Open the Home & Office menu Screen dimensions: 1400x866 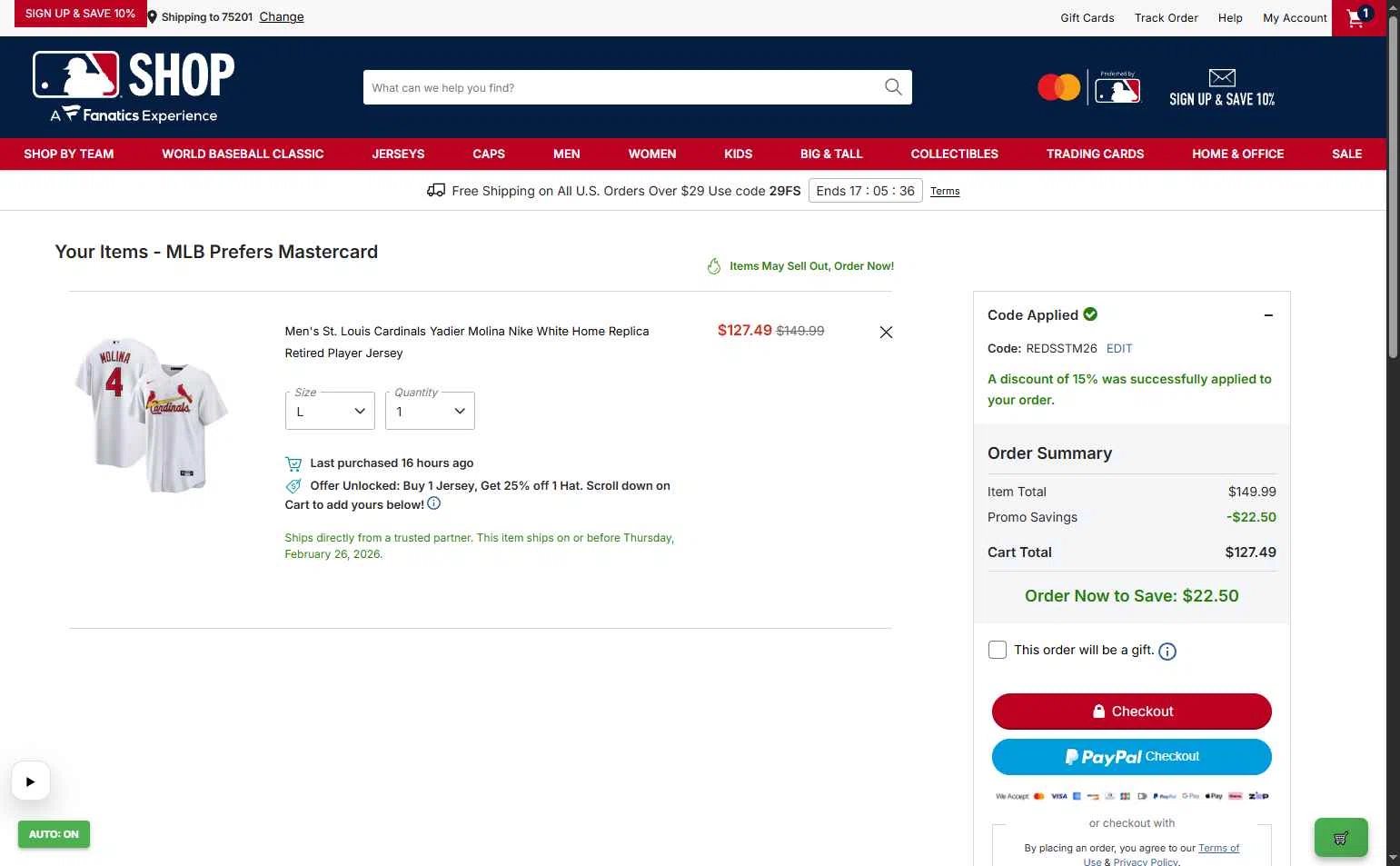tap(1238, 154)
